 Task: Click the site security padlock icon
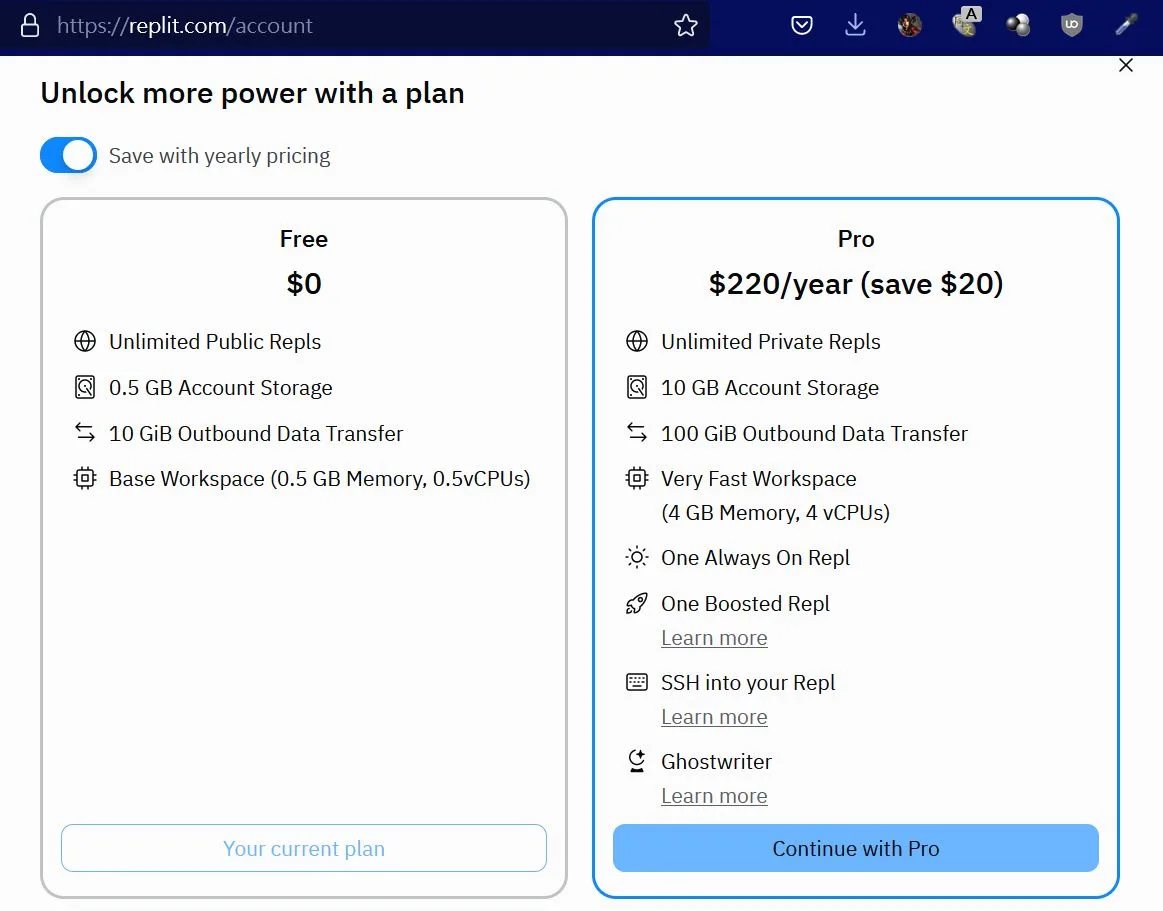click(30, 25)
